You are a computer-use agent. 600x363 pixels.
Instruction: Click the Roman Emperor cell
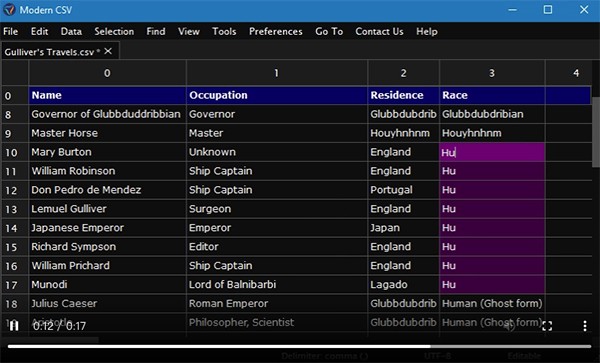277,304
